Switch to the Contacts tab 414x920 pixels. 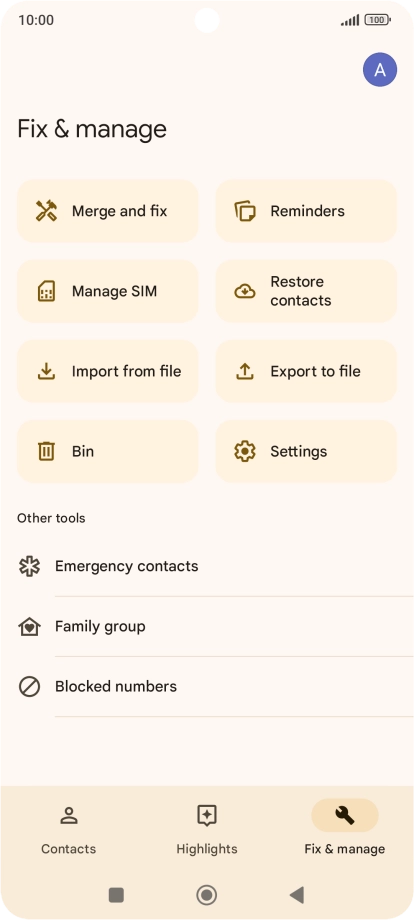[69, 831]
